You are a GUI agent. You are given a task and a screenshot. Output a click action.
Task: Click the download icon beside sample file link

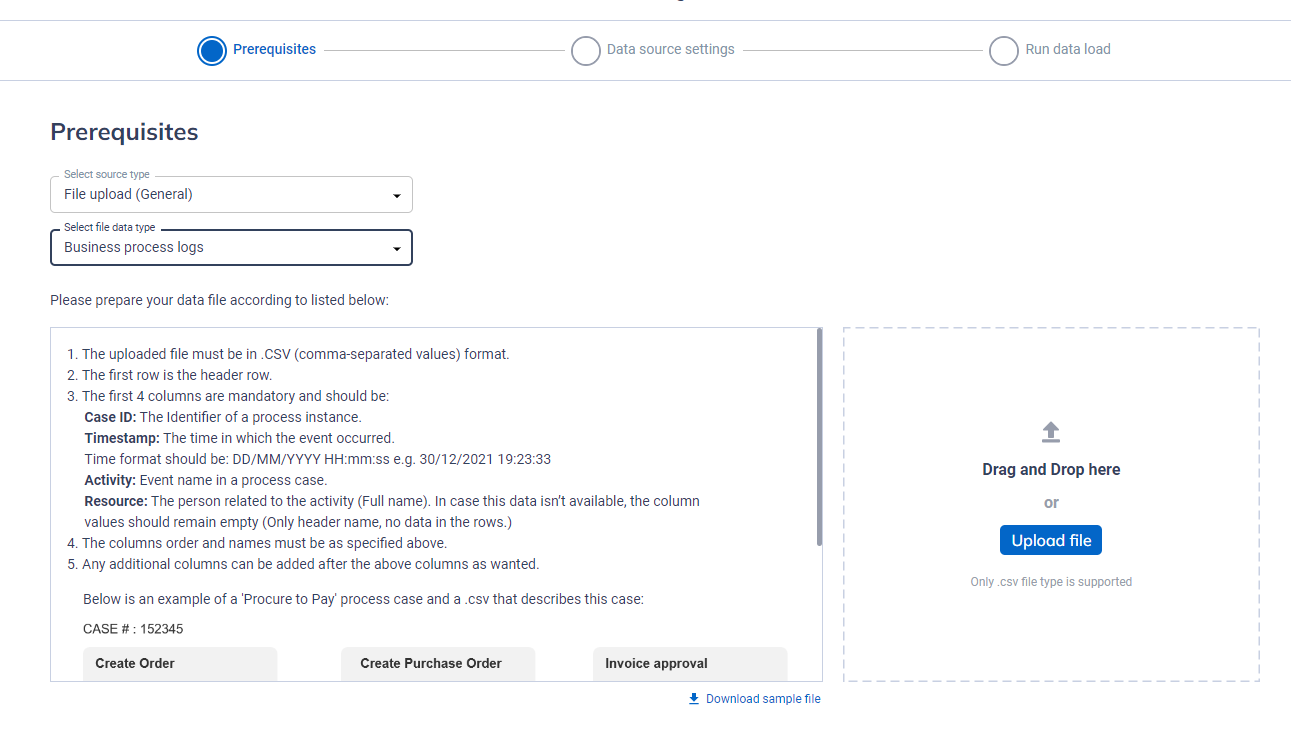(694, 699)
